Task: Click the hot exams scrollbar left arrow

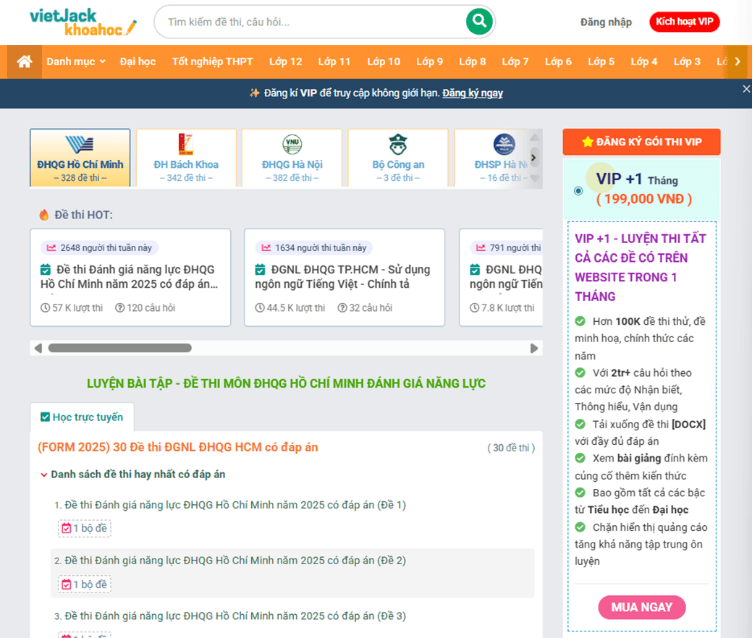Action: 38,348
